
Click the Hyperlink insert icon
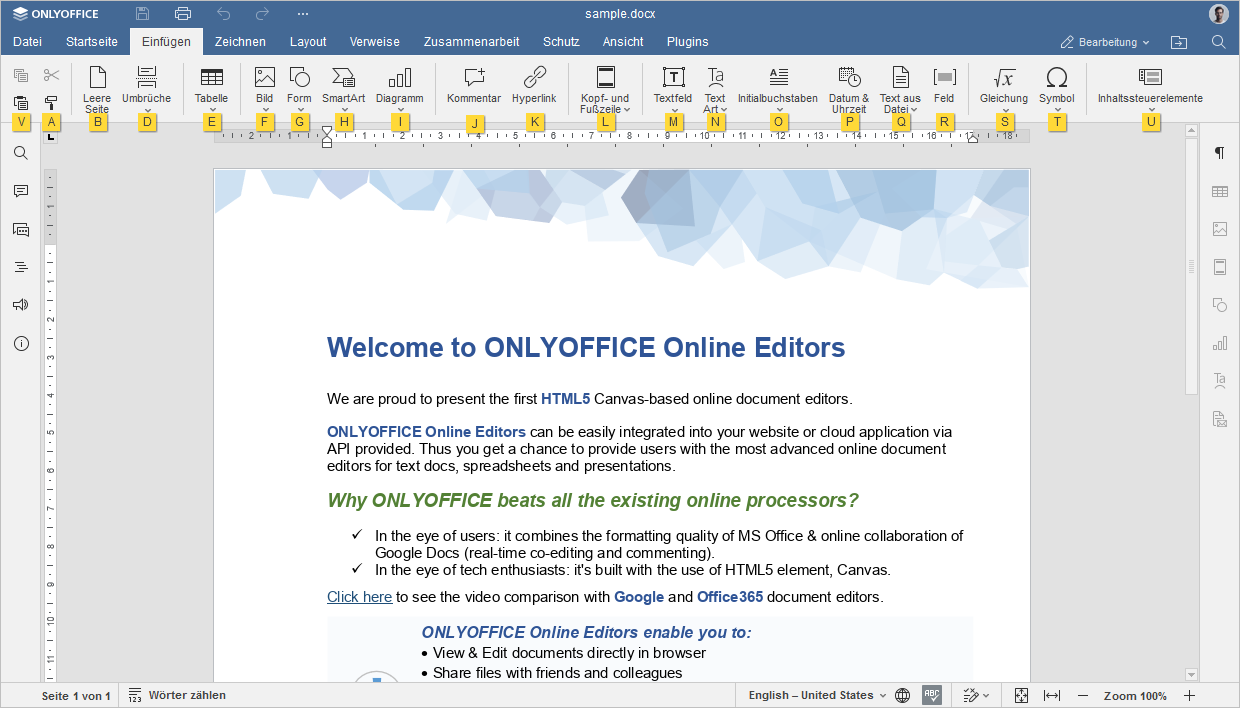click(534, 78)
